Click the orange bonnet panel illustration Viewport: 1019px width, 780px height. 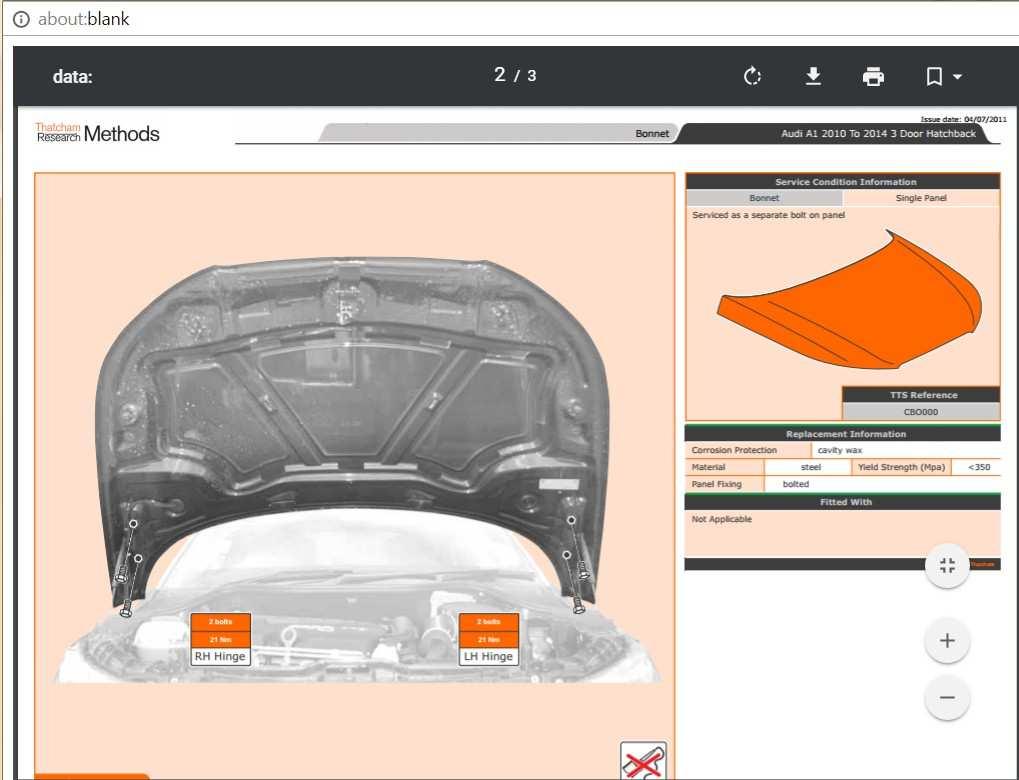[850, 299]
